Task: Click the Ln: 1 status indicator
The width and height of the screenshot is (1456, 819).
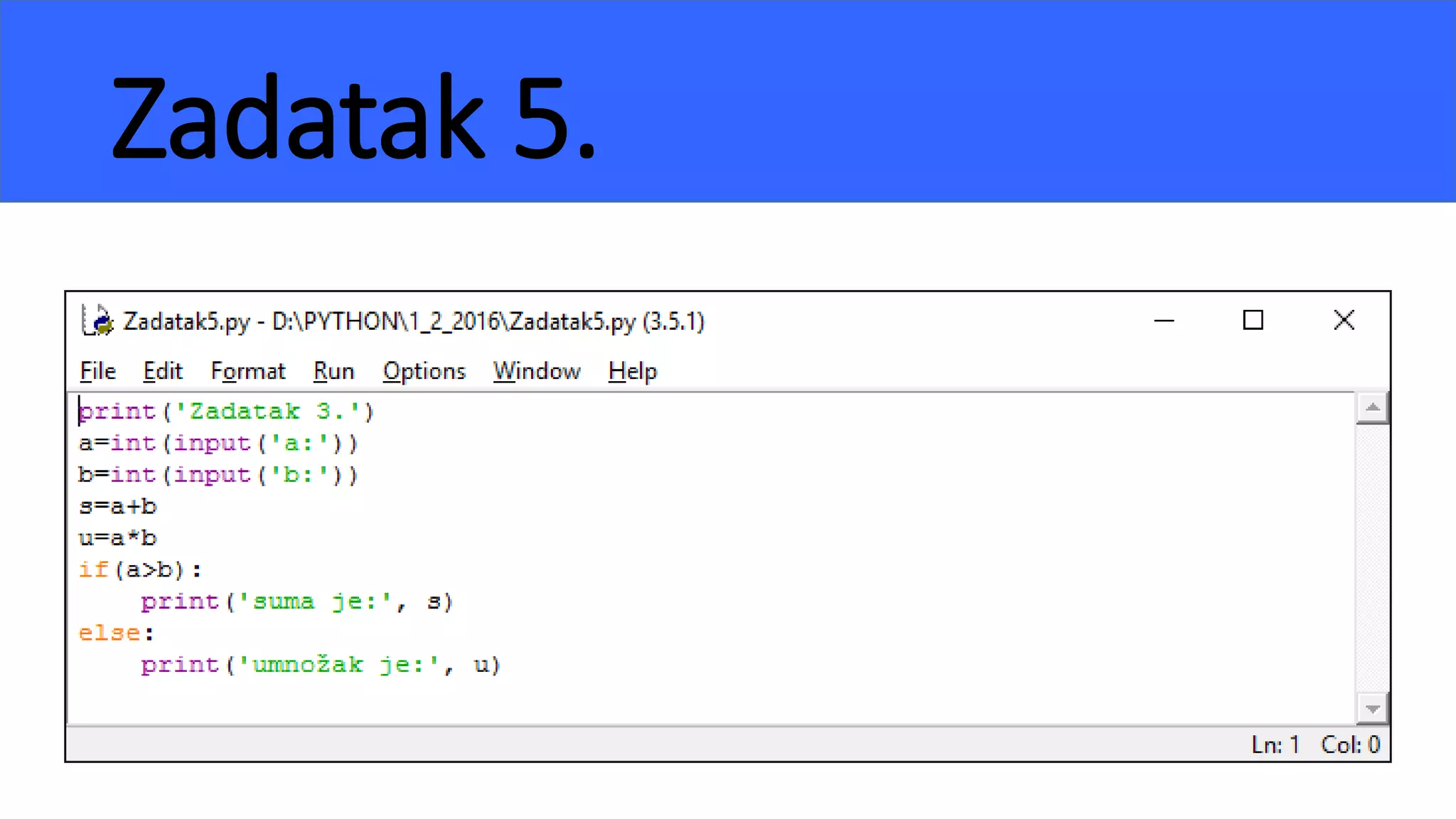Action: (1275, 744)
